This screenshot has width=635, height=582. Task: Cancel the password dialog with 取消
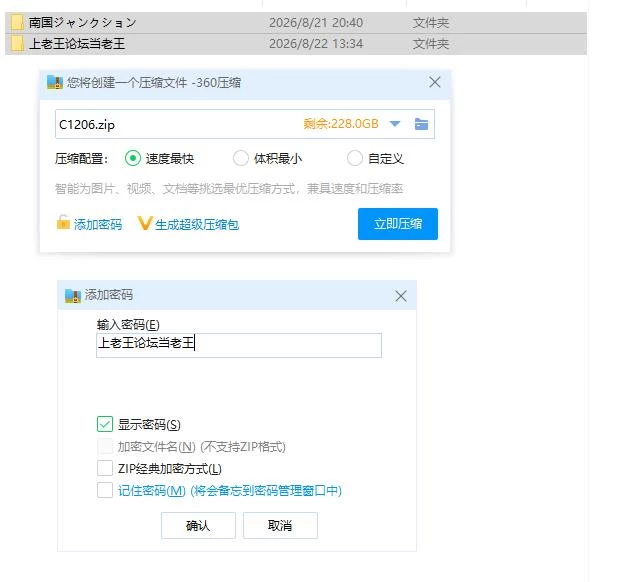click(280, 525)
